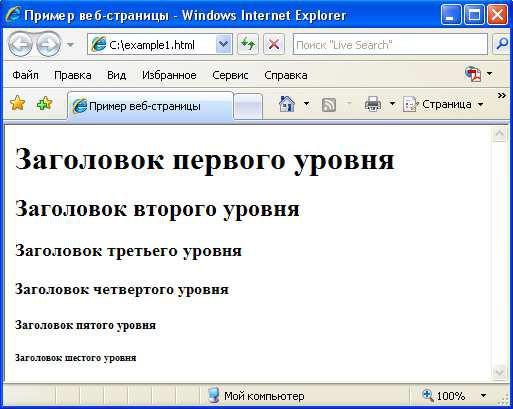Click the heading Заголовок третьего уровня
The image size is (513, 409).
click(x=128, y=251)
